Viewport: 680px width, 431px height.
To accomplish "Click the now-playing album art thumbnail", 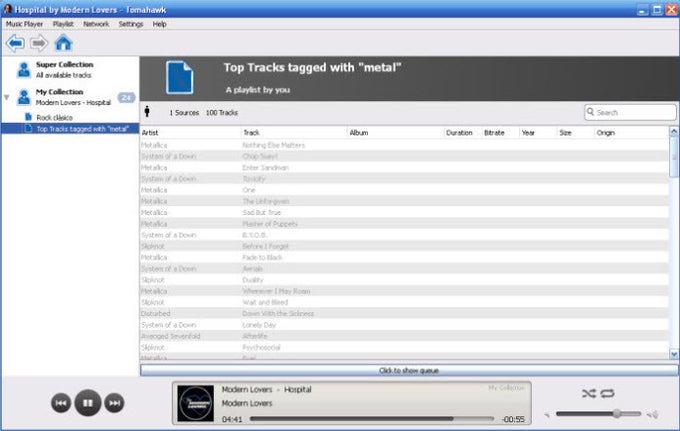I will tap(196, 403).
